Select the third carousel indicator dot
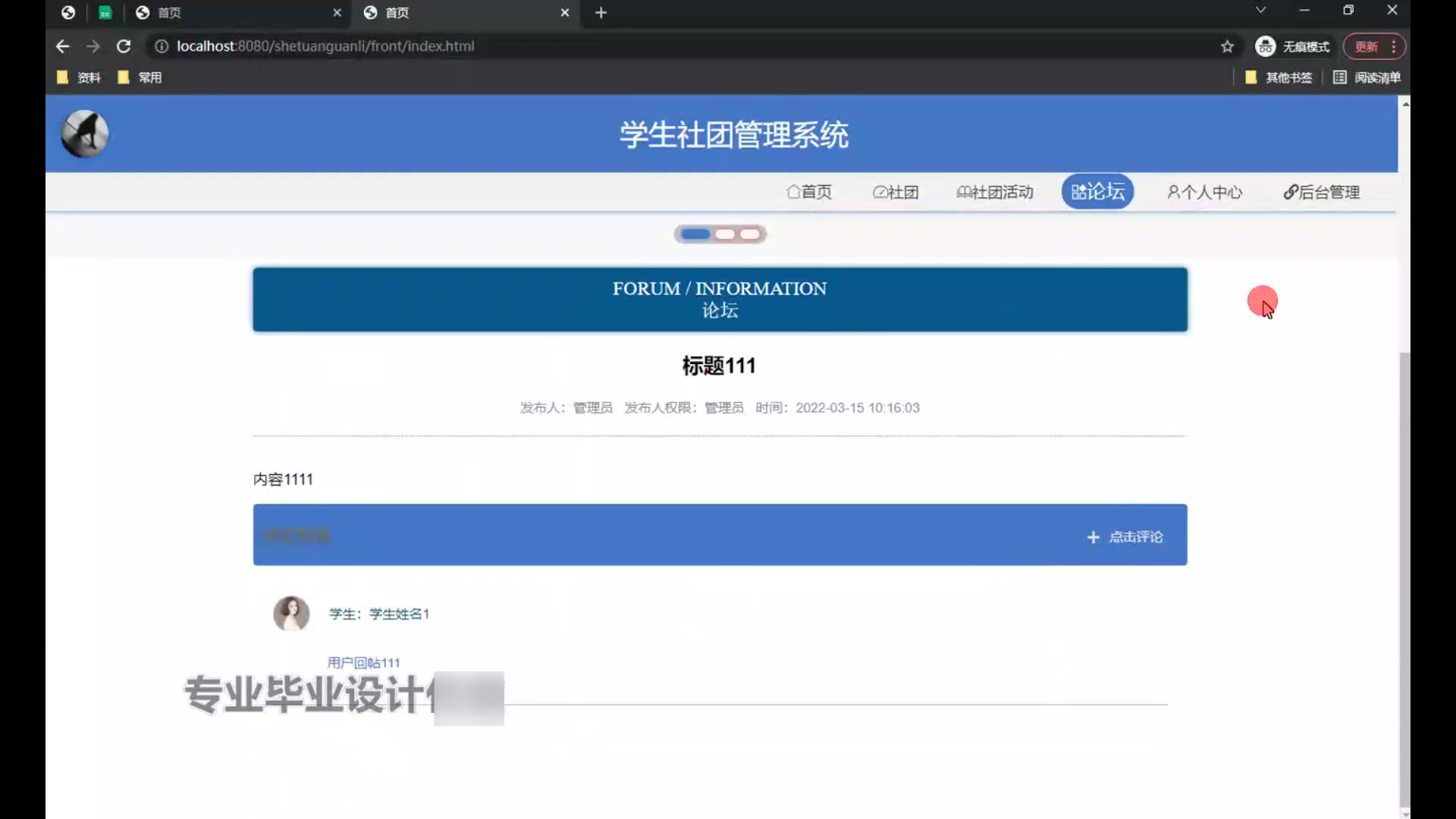 tap(750, 234)
